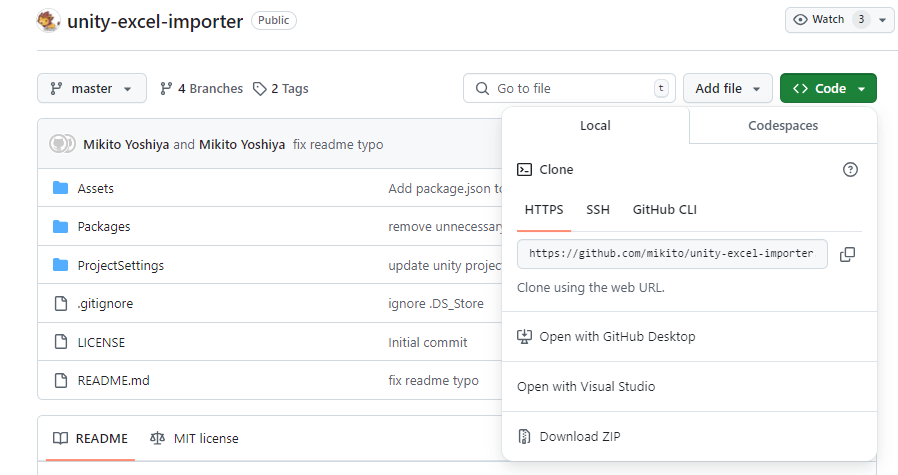This screenshot has width=898, height=475.
Task: Click the Go to file search field
Action: coord(569,88)
